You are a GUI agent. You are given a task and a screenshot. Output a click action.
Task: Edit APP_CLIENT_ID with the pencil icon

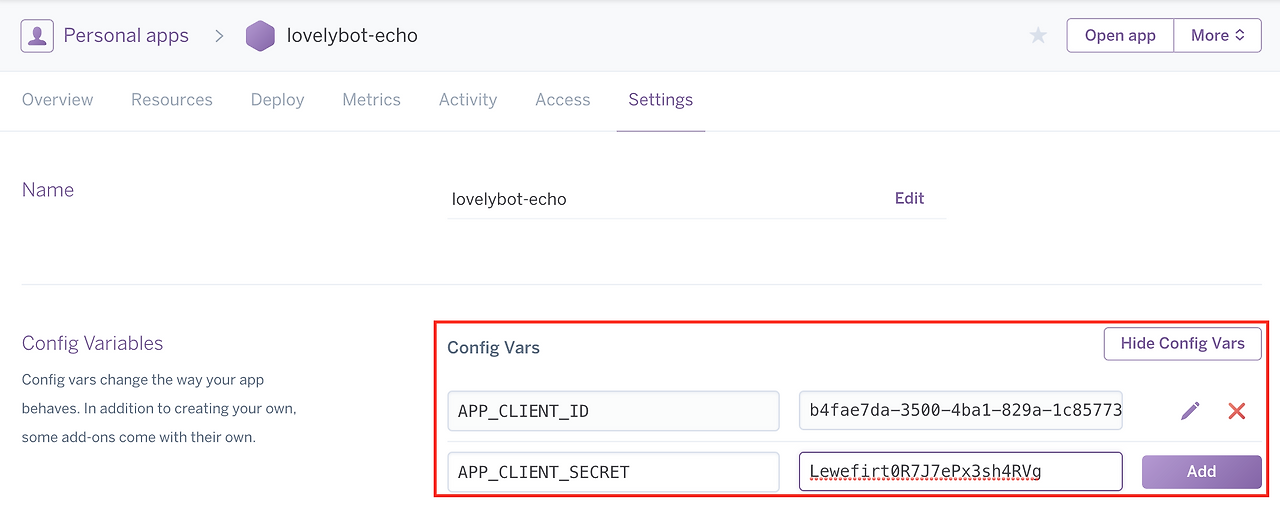click(x=1190, y=411)
